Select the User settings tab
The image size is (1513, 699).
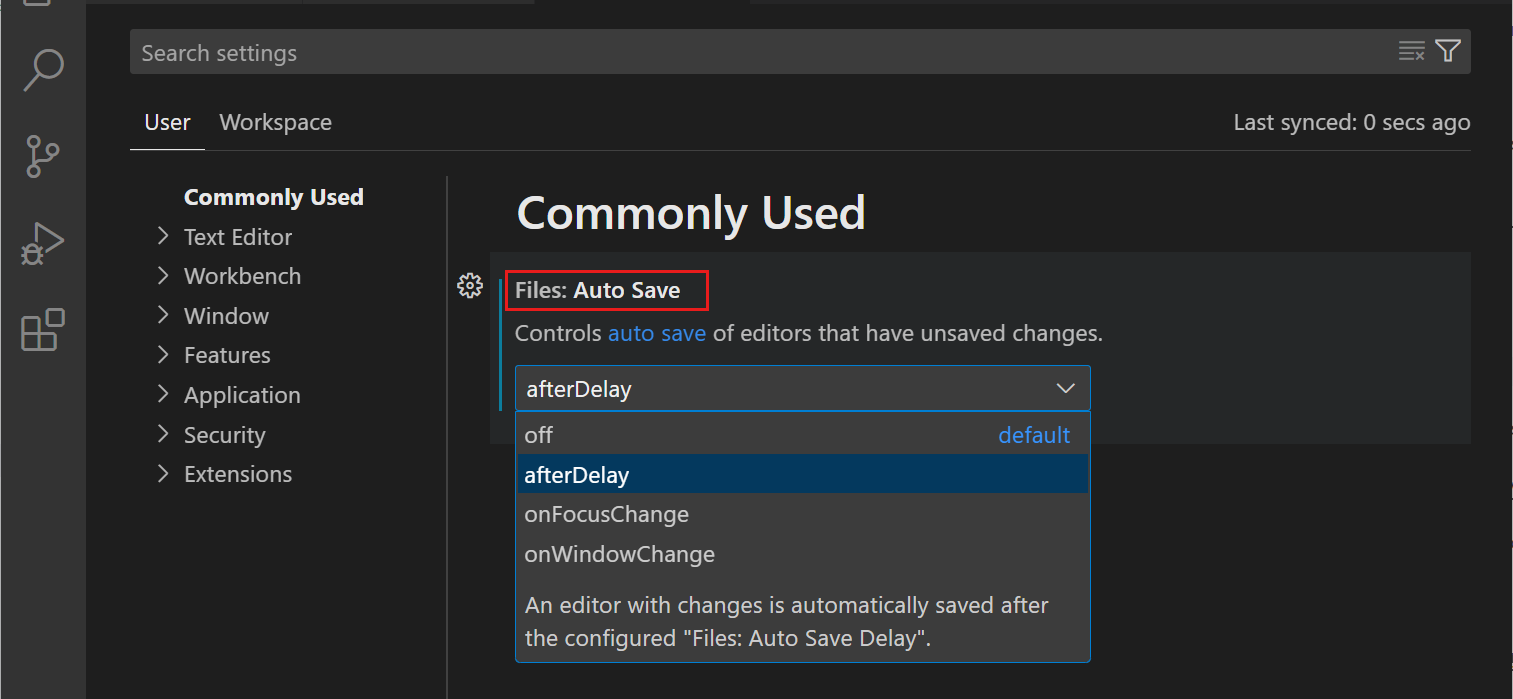coord(167,122)
